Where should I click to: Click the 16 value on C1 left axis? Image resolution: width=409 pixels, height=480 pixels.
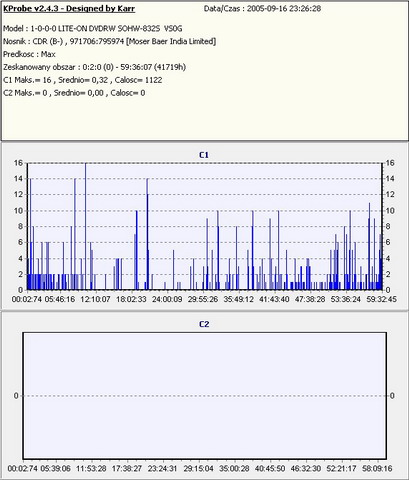[x=18, y=163]
